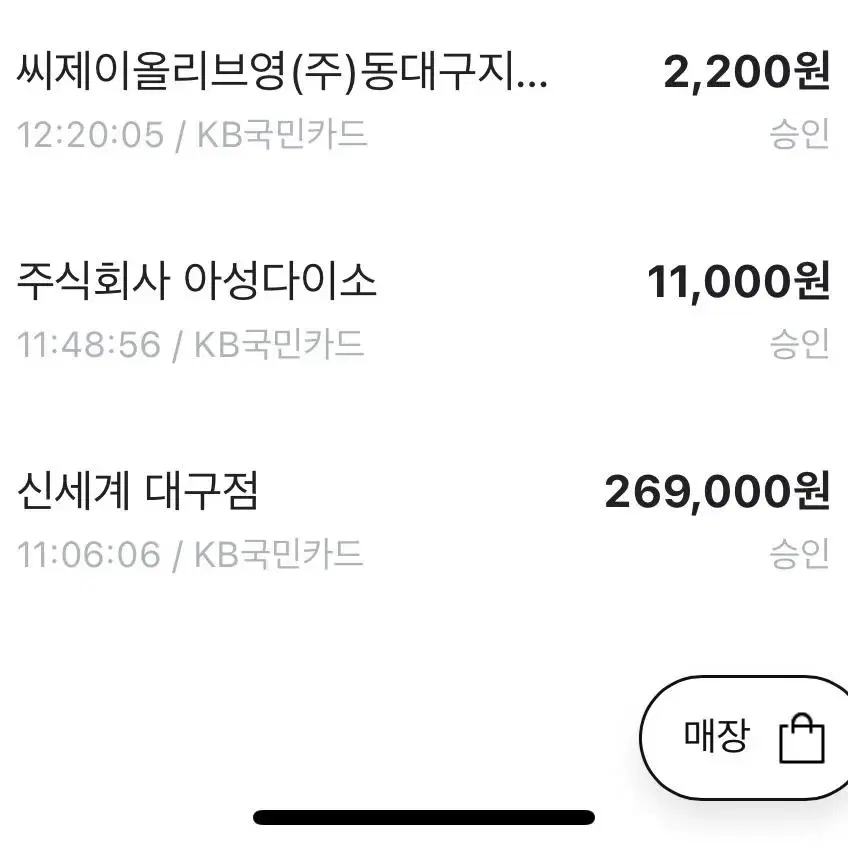Tap the shopping bag icon
Image resolution: width=848 pixels, height=848 pixels.
pyautogui.click(x=802, y=738)
